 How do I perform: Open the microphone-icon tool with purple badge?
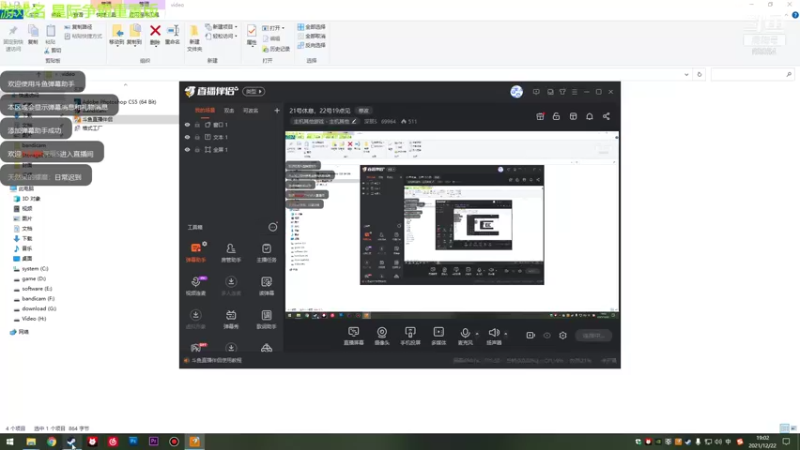coord(195,286)
